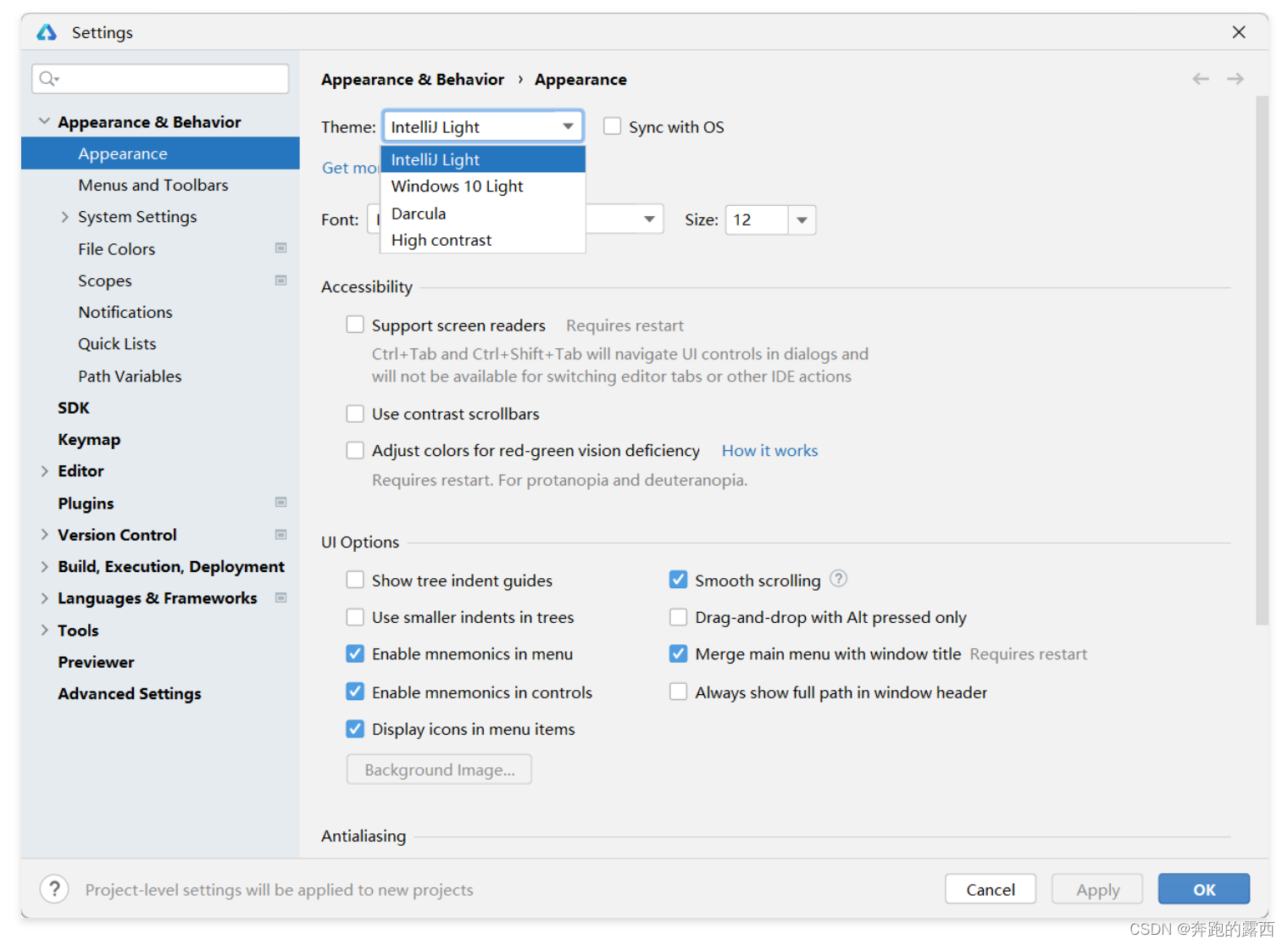Click the Scopes project-level icon
This screenshot has width=1288, height=945.
tap(280, 281)
